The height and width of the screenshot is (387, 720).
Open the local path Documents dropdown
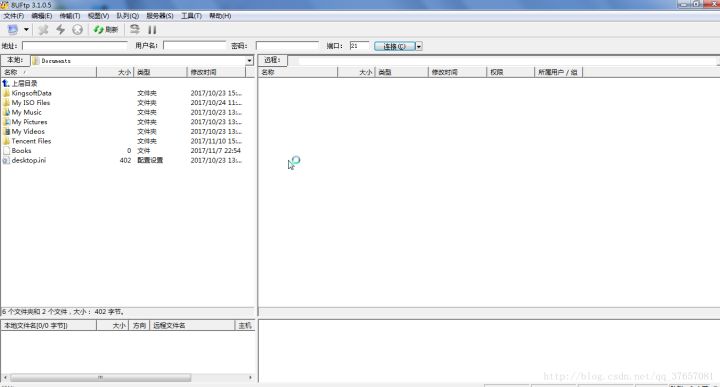tap(249, 61)
